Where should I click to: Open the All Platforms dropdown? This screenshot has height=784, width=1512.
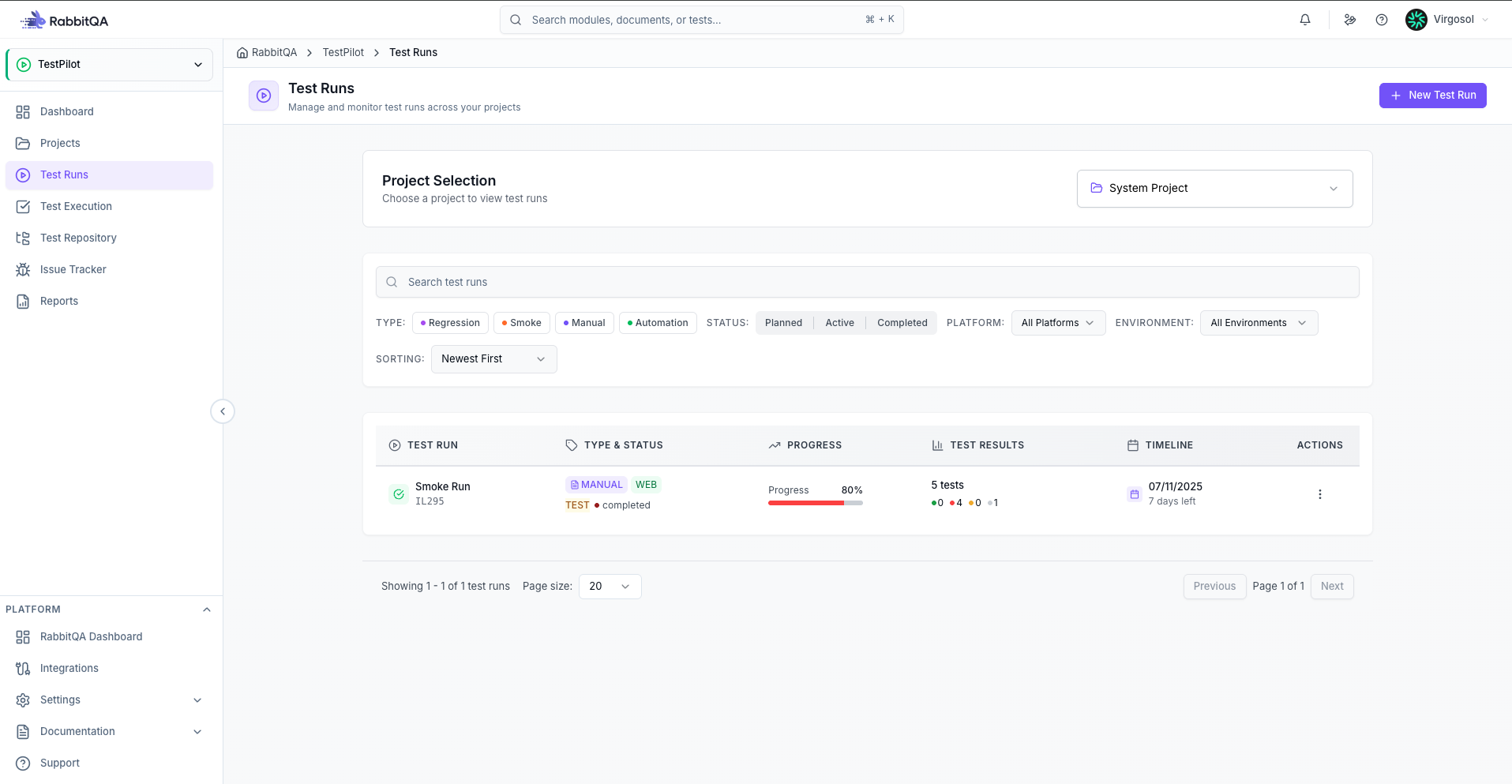point(1058,323)
